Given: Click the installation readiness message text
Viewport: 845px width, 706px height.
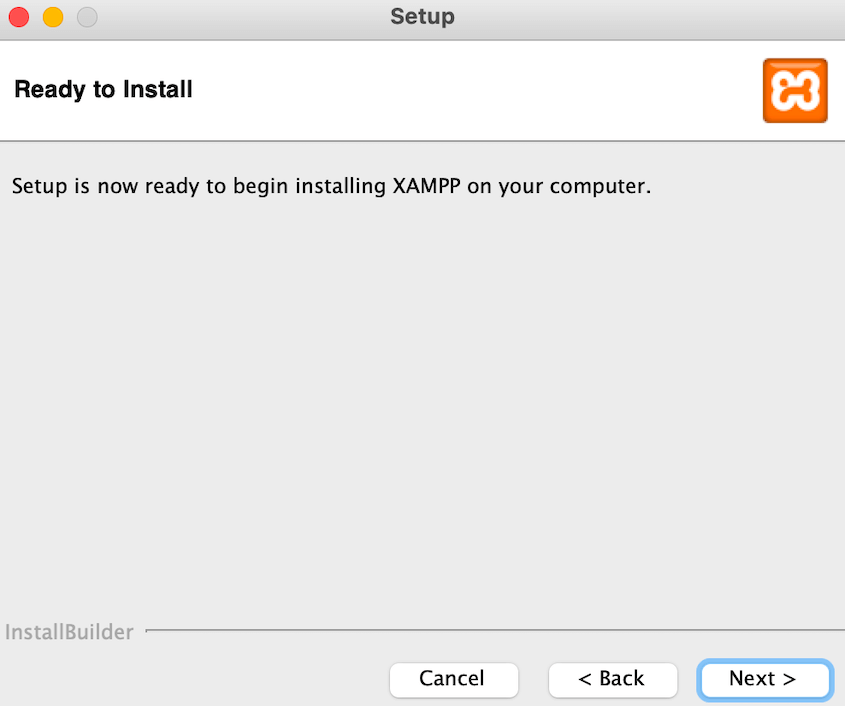Looking at the screenshot, I should pyautogui.click(x=330, y=186).
